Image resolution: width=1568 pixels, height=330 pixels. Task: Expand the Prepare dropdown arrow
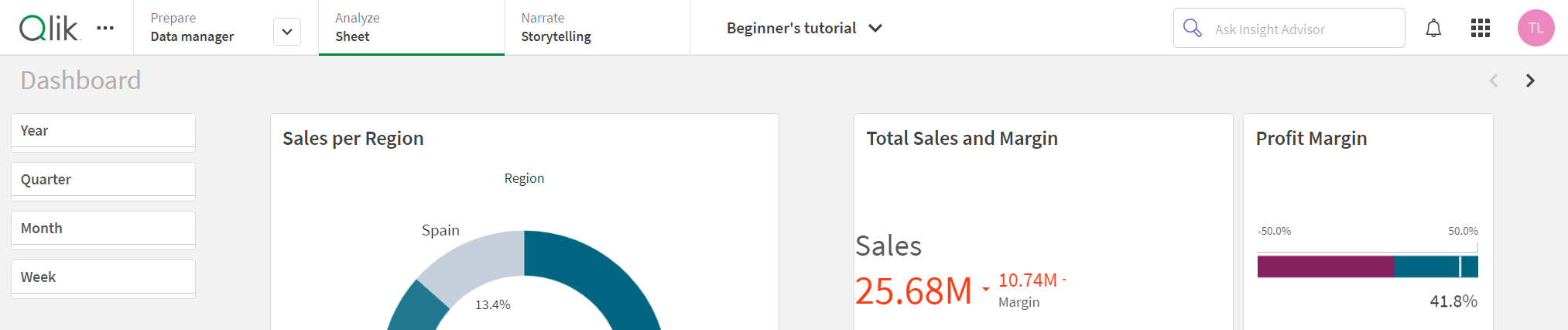[287, 32]
